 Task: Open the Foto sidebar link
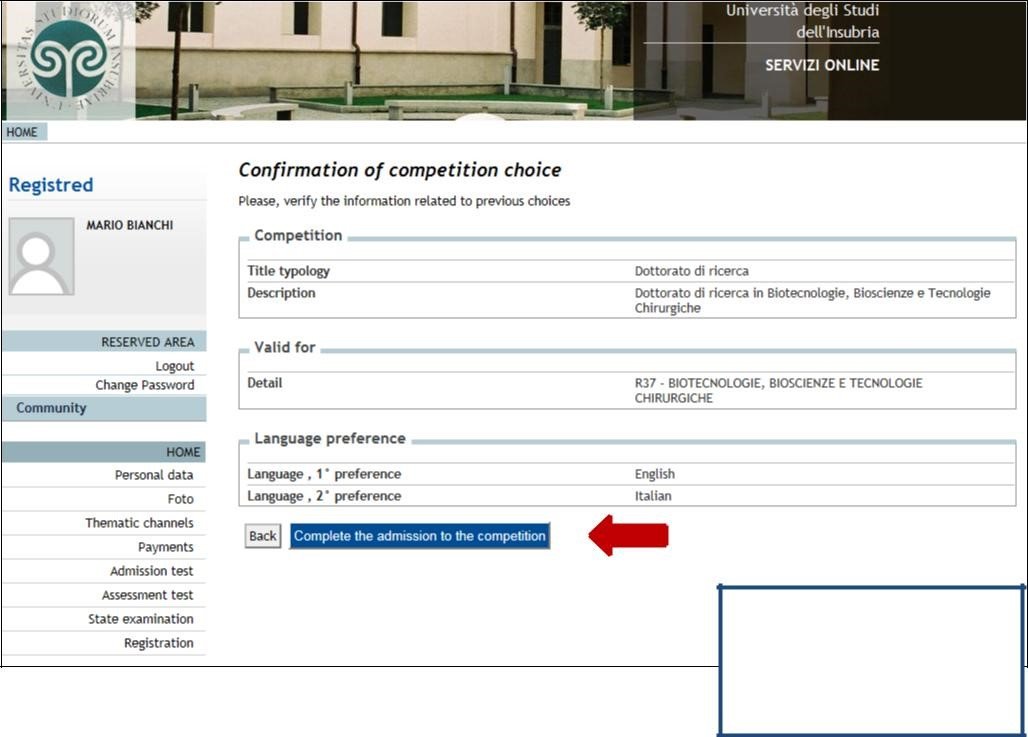coord(180,499)
